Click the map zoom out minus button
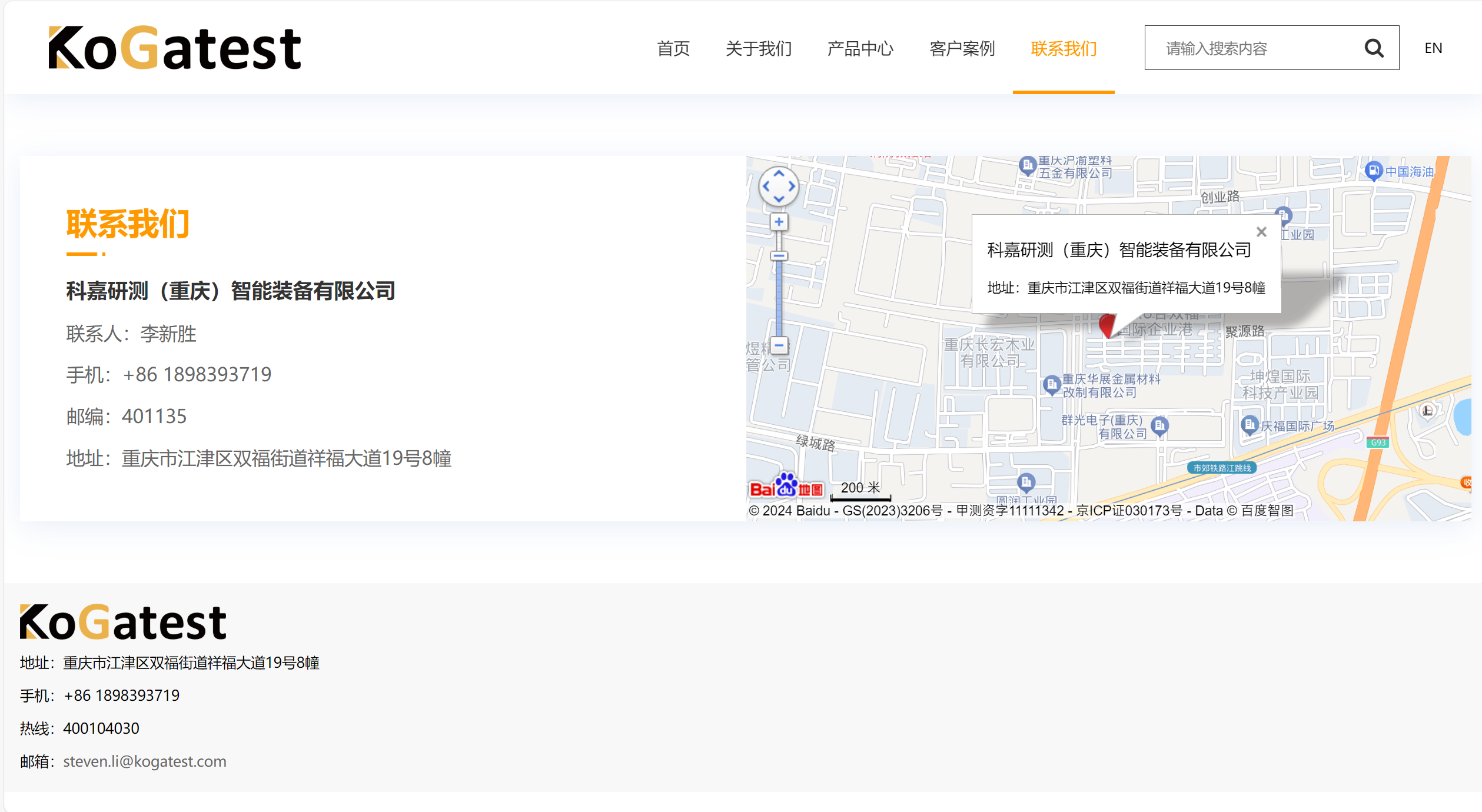Screen dimensions: 1482x812 pos(779,345)
